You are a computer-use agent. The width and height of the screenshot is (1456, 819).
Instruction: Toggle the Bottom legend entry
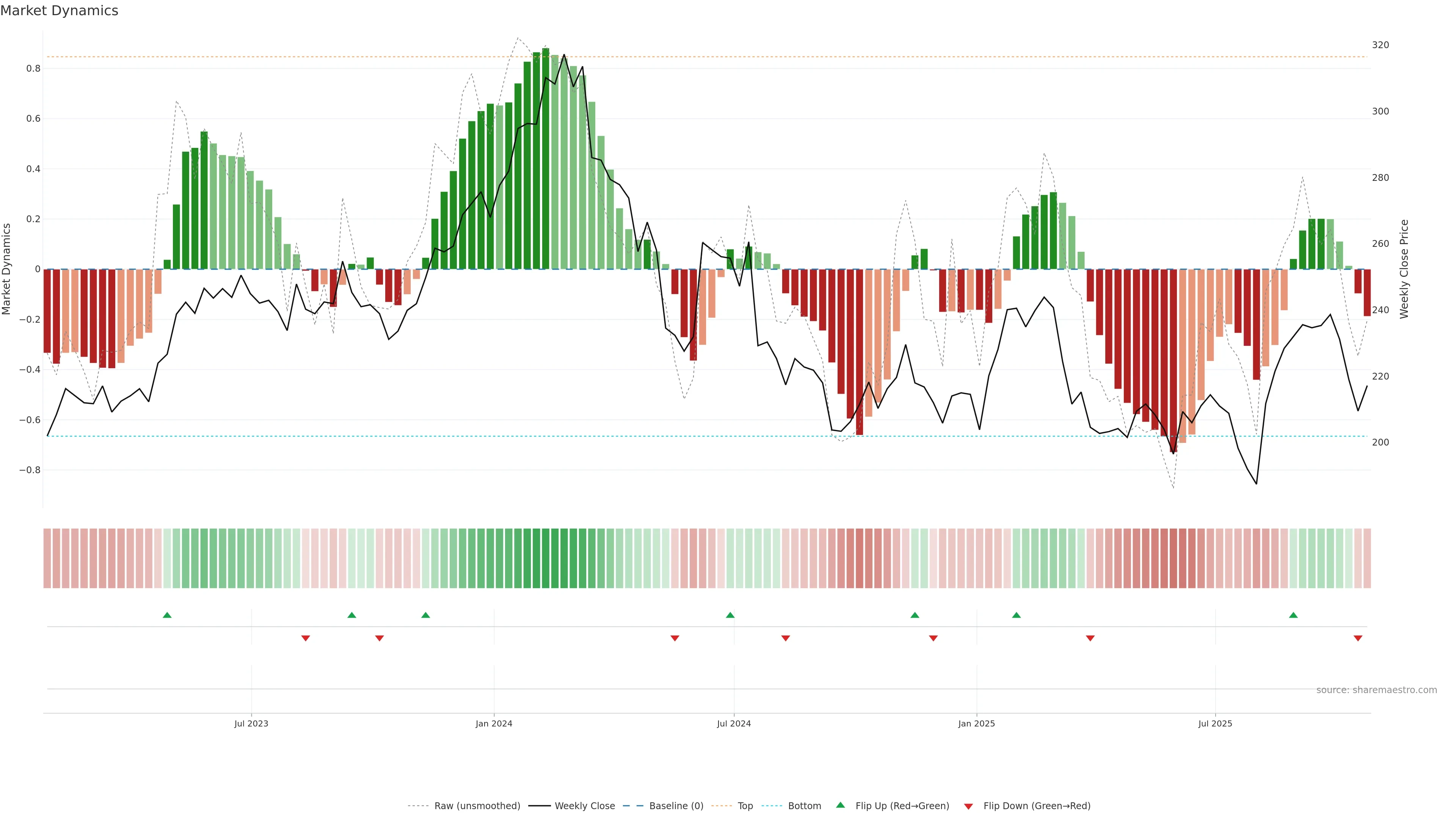[x=804, y=806]
